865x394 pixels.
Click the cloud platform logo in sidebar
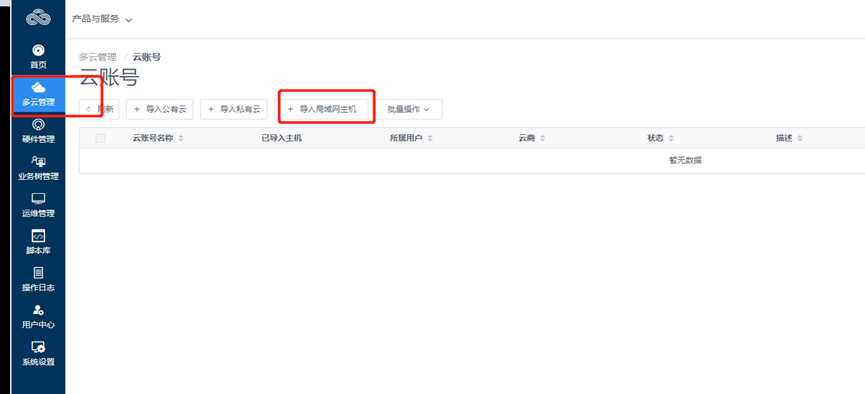[38, 18]
